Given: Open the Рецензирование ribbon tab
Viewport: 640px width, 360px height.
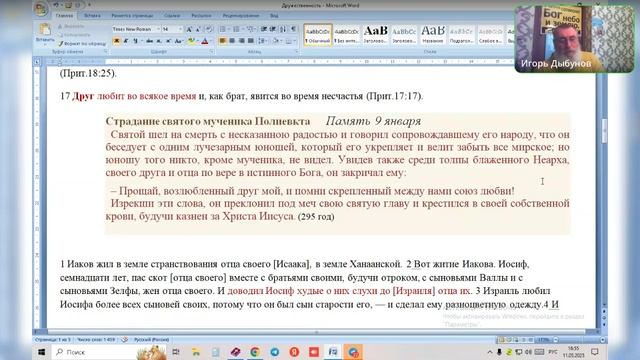Looking at the screenshot, I should [x=241, y=16].
